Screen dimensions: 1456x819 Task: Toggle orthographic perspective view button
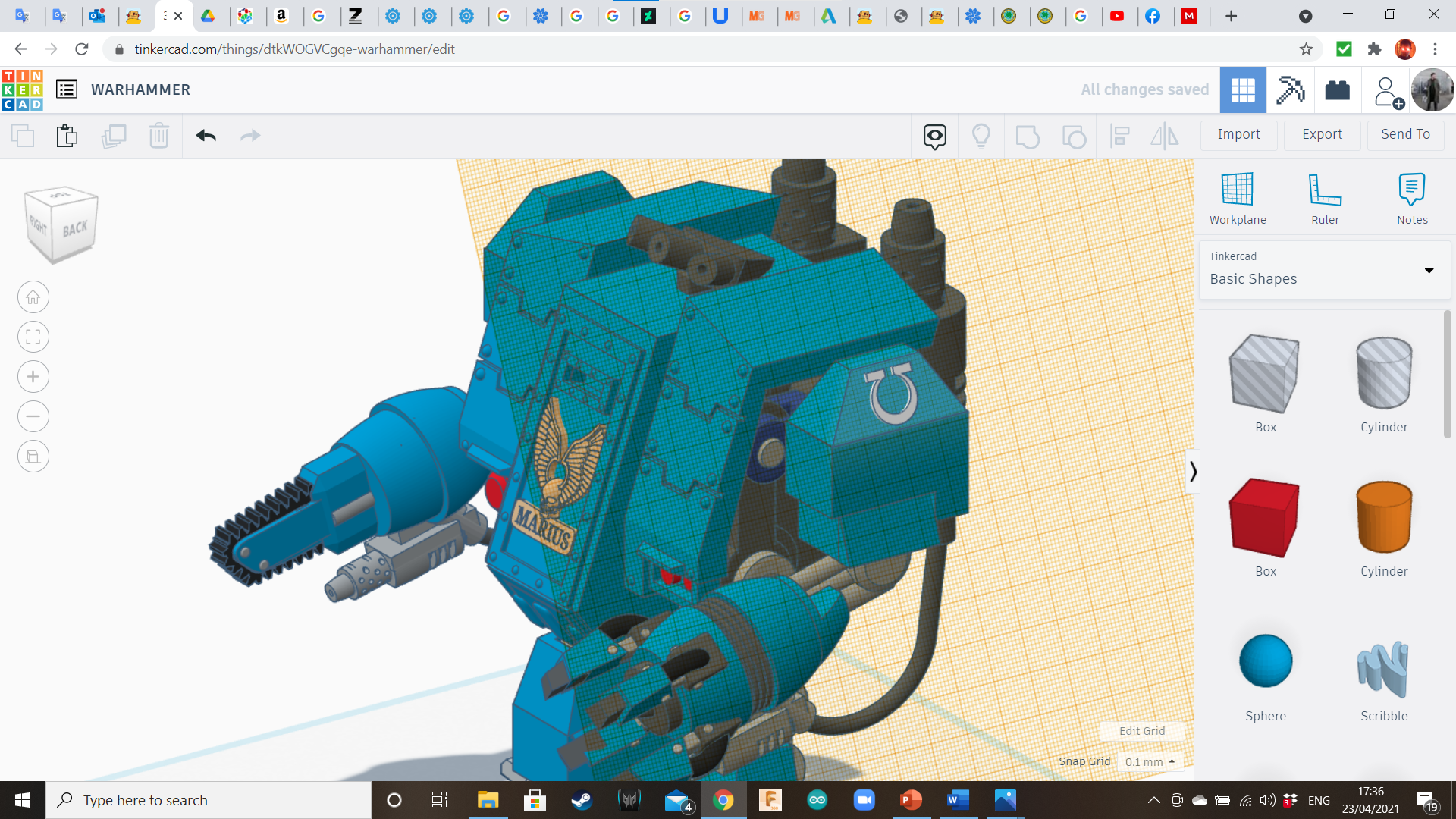click(x=33, y=457)
